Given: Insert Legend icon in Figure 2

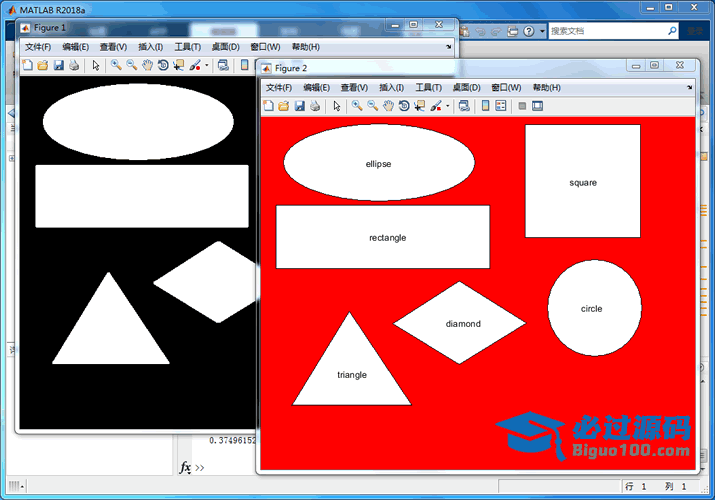Looking at the screenshot, I should coord(501,106).
